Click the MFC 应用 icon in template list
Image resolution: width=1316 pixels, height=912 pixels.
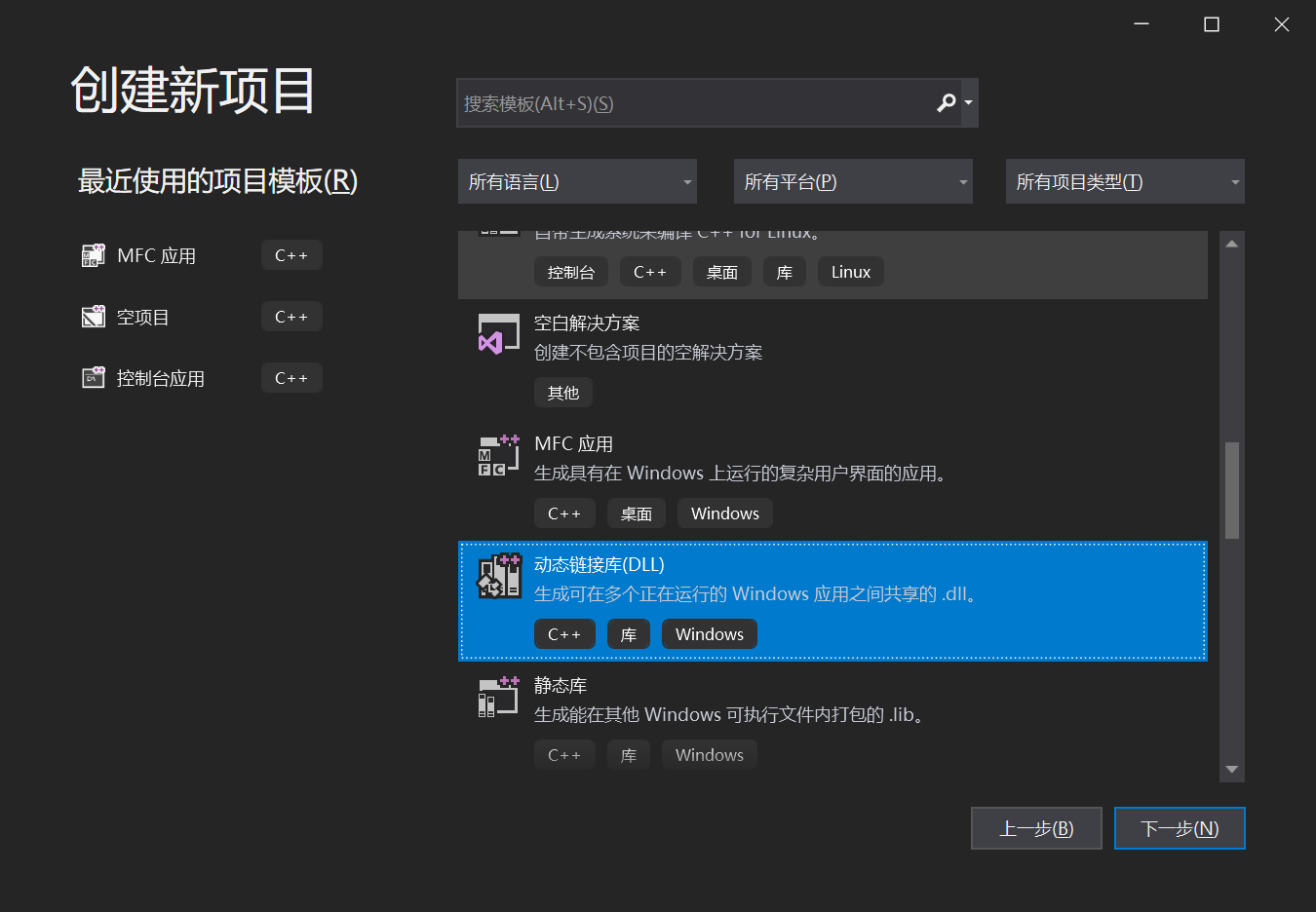[498, 455]
